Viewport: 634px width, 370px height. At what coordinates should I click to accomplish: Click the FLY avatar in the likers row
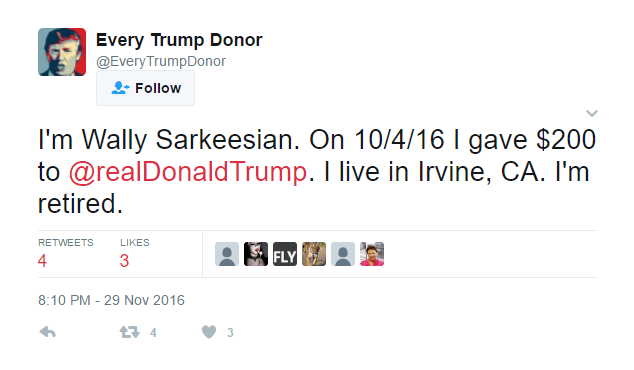point(285,254)
